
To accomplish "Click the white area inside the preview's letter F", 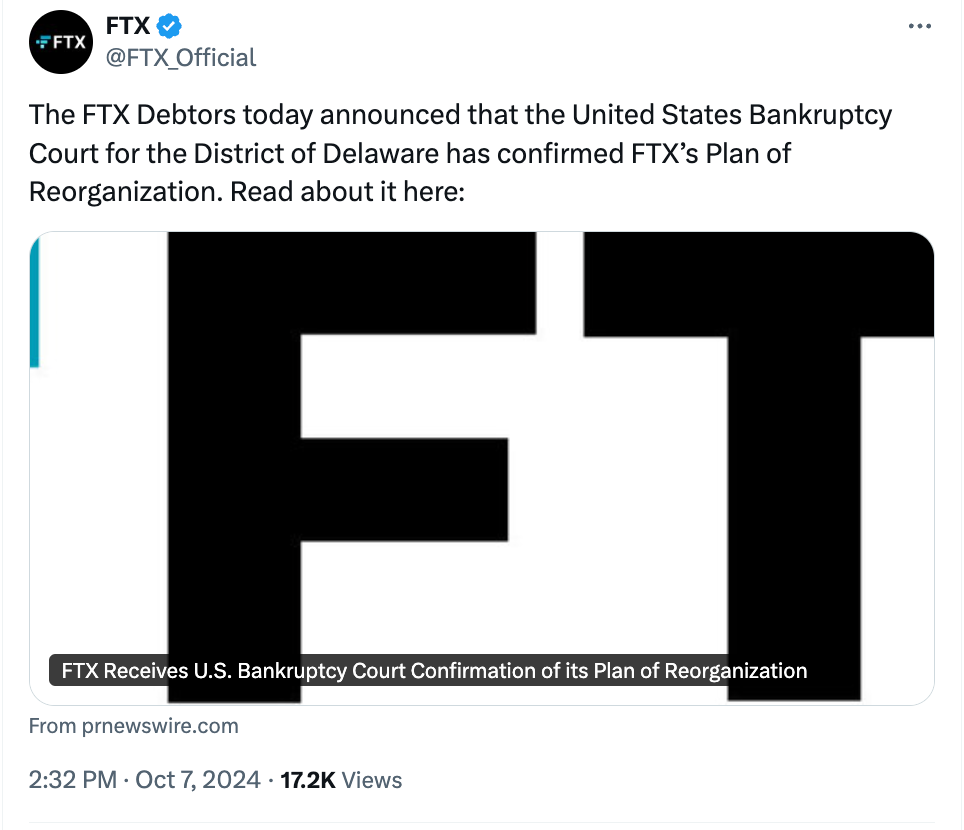I will 418,386.
